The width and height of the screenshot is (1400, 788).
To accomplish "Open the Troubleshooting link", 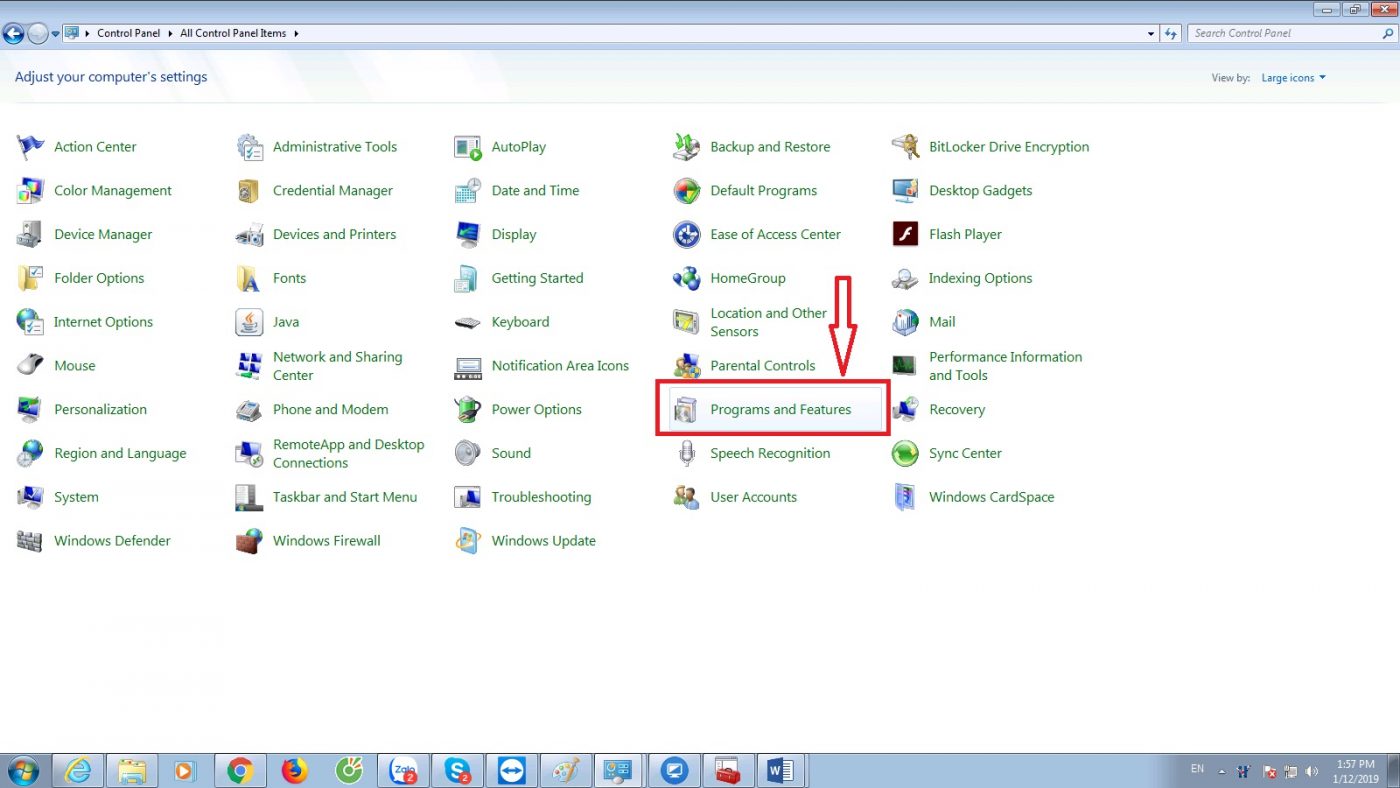I will [x=541, y=497].
